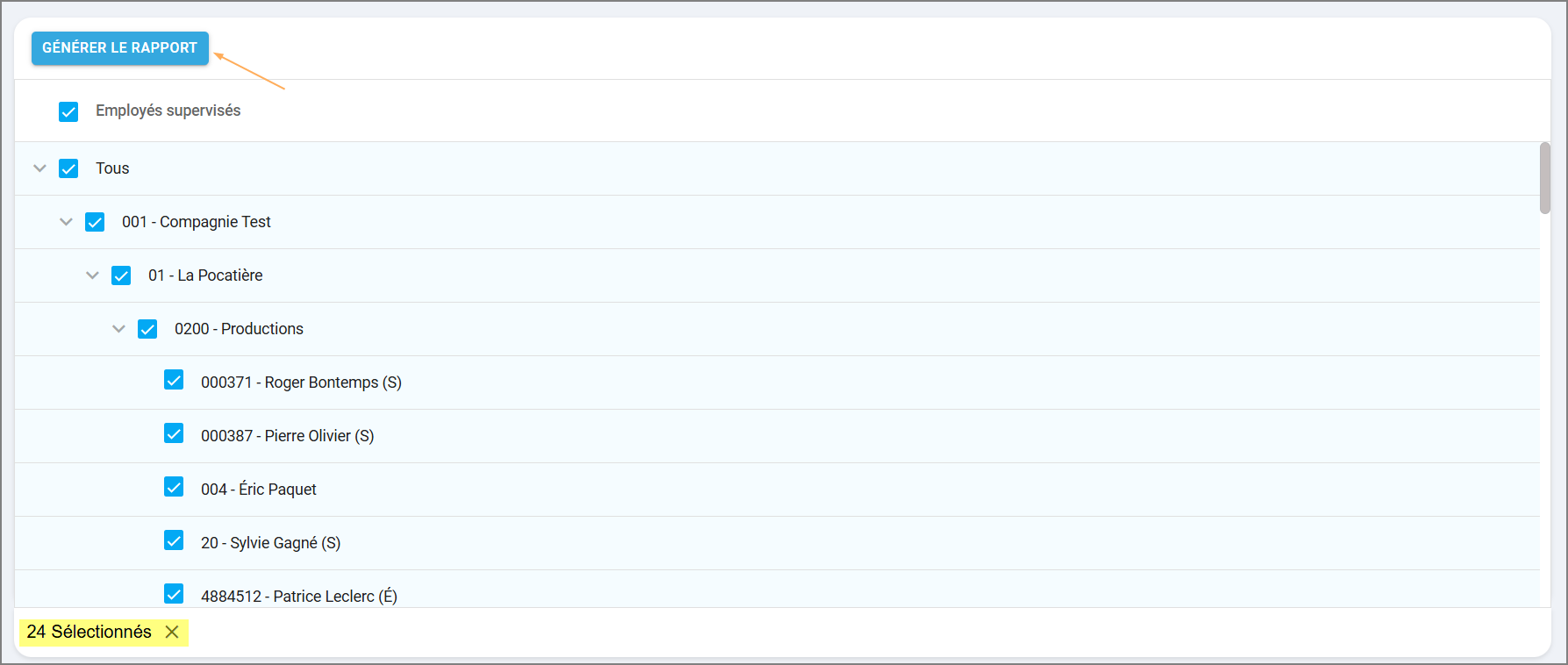Deselect employee Pierre Olivier checkbox
Image resolution: width=1568 pixels, height=665 pixels.
(174, 433)
